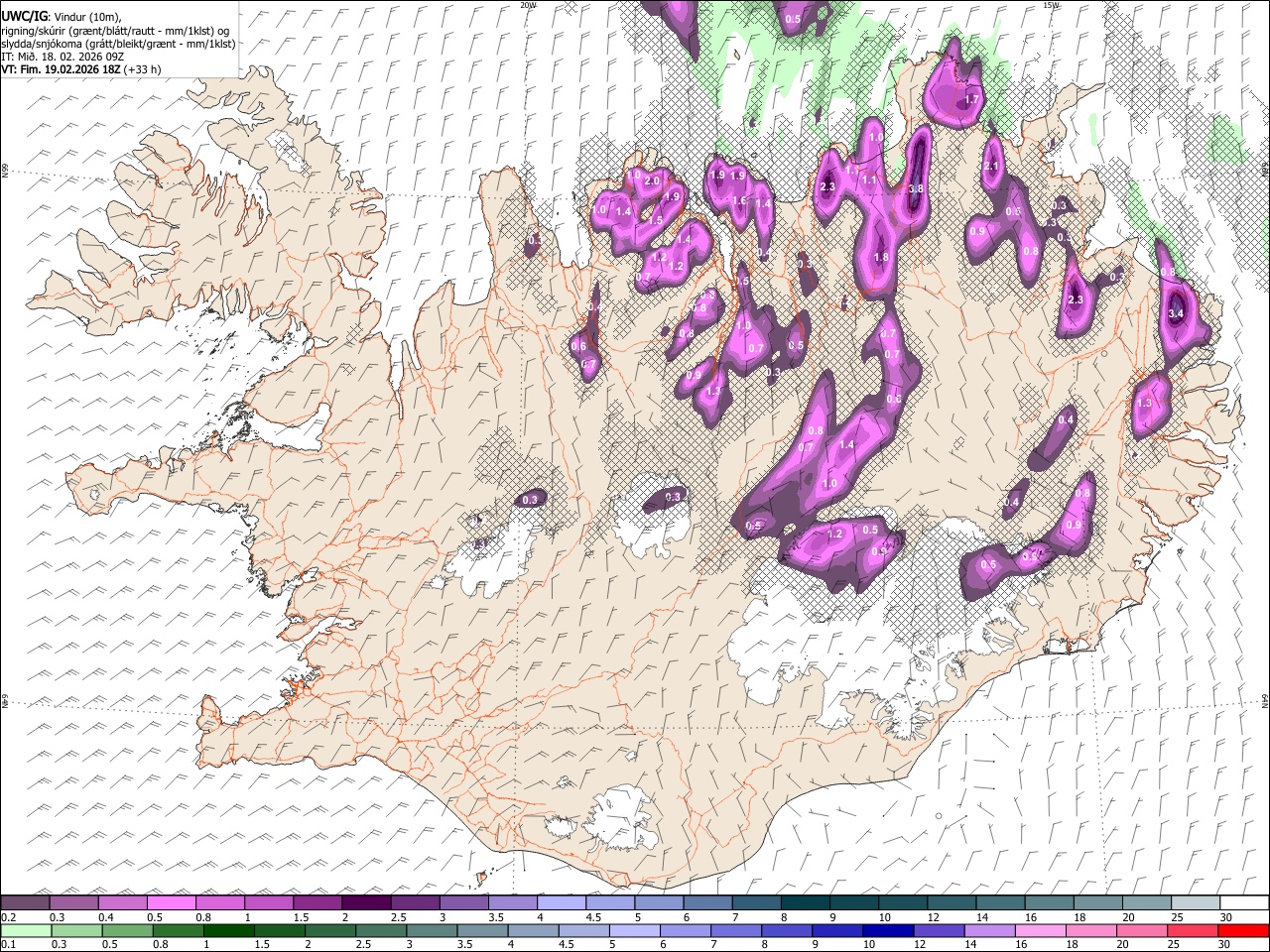Click the valid time line 'VT: Fim. 19.02.2026 18Z'

coord(61,69)
